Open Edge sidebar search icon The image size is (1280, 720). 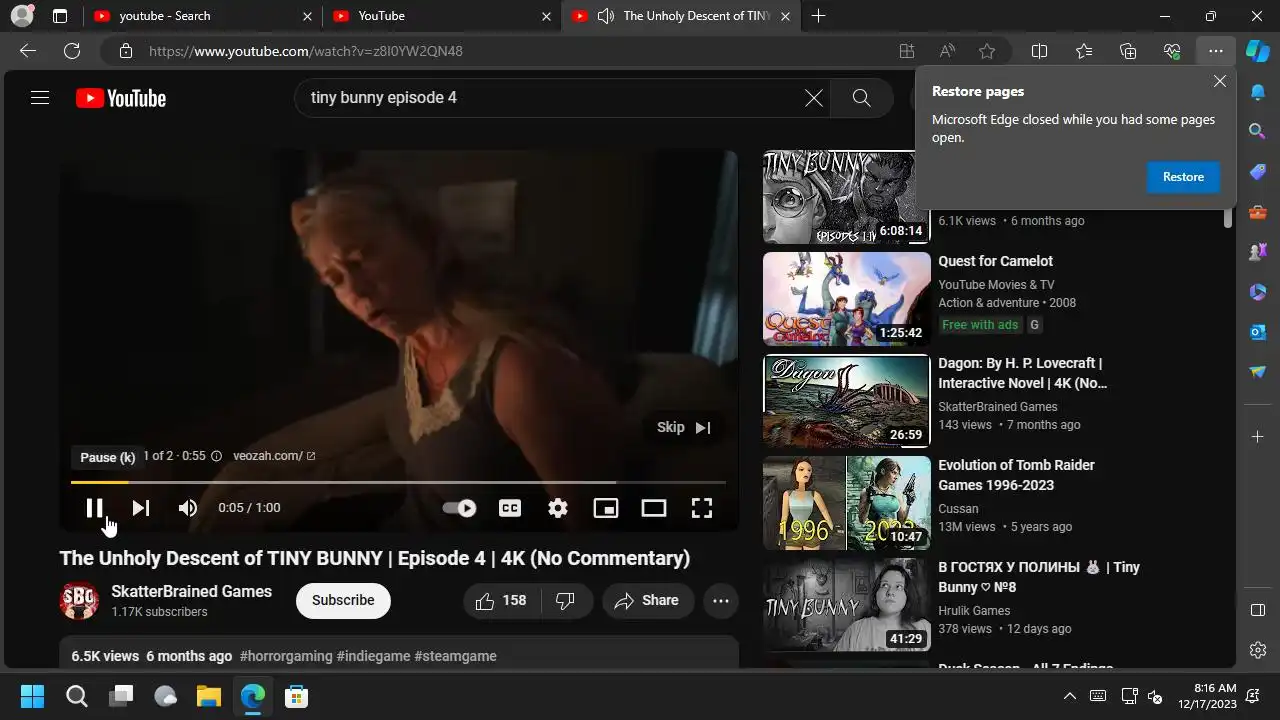tap(1258, 131)
